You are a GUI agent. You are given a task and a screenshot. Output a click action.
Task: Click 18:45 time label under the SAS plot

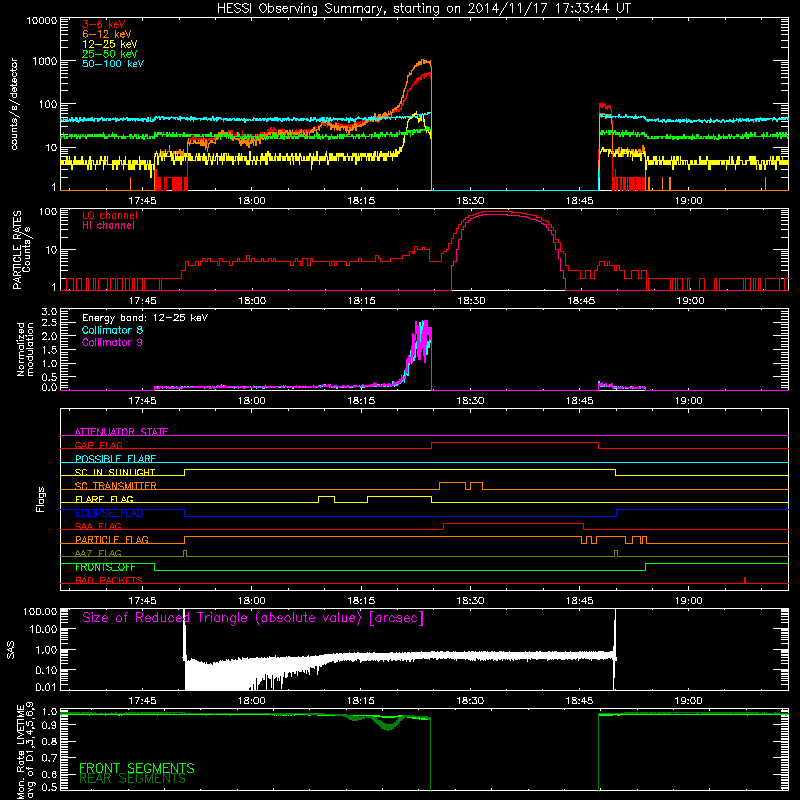580,701
